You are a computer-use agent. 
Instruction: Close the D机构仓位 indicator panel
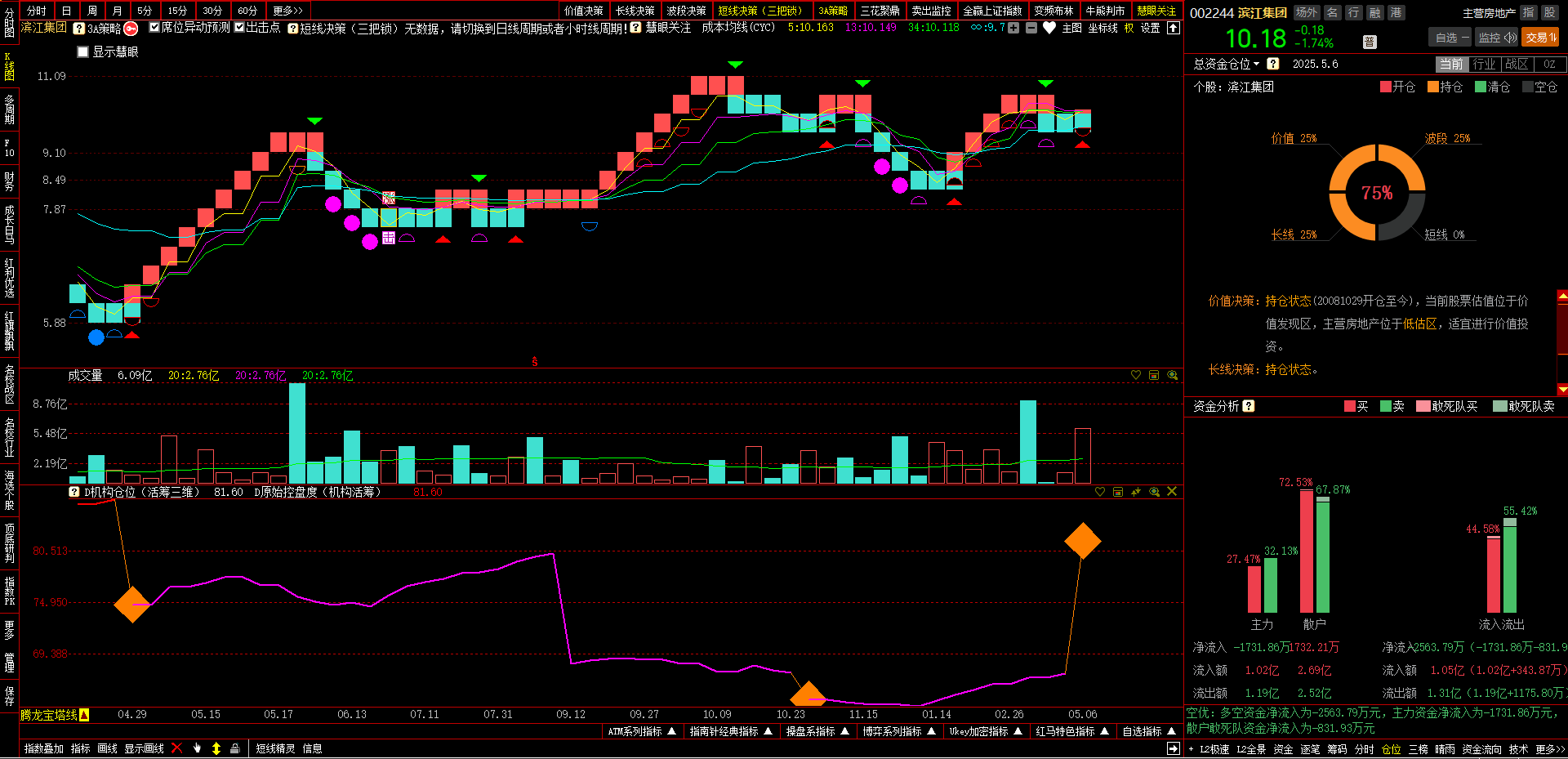tap(1172, 492)
